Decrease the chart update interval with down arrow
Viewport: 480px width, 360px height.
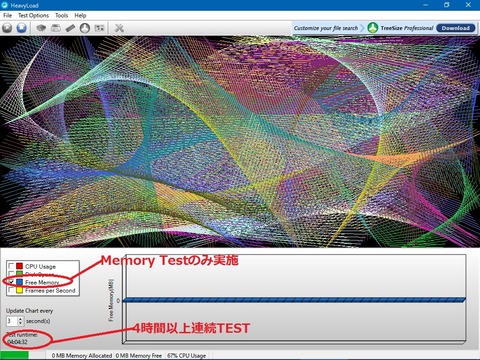(20, 323)
